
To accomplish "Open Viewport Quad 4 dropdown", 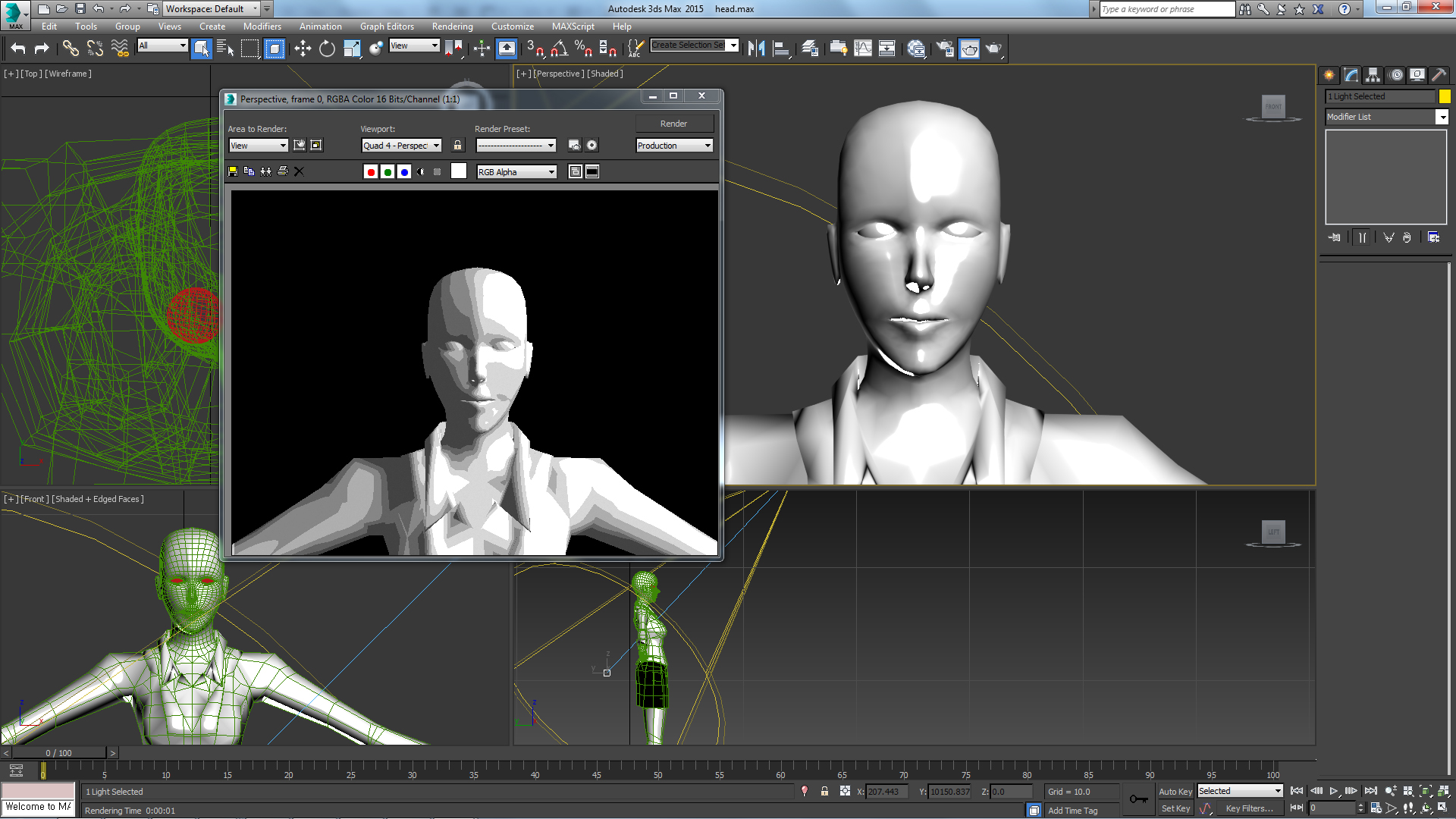I will pyautogui.click(x=401, y=146).
